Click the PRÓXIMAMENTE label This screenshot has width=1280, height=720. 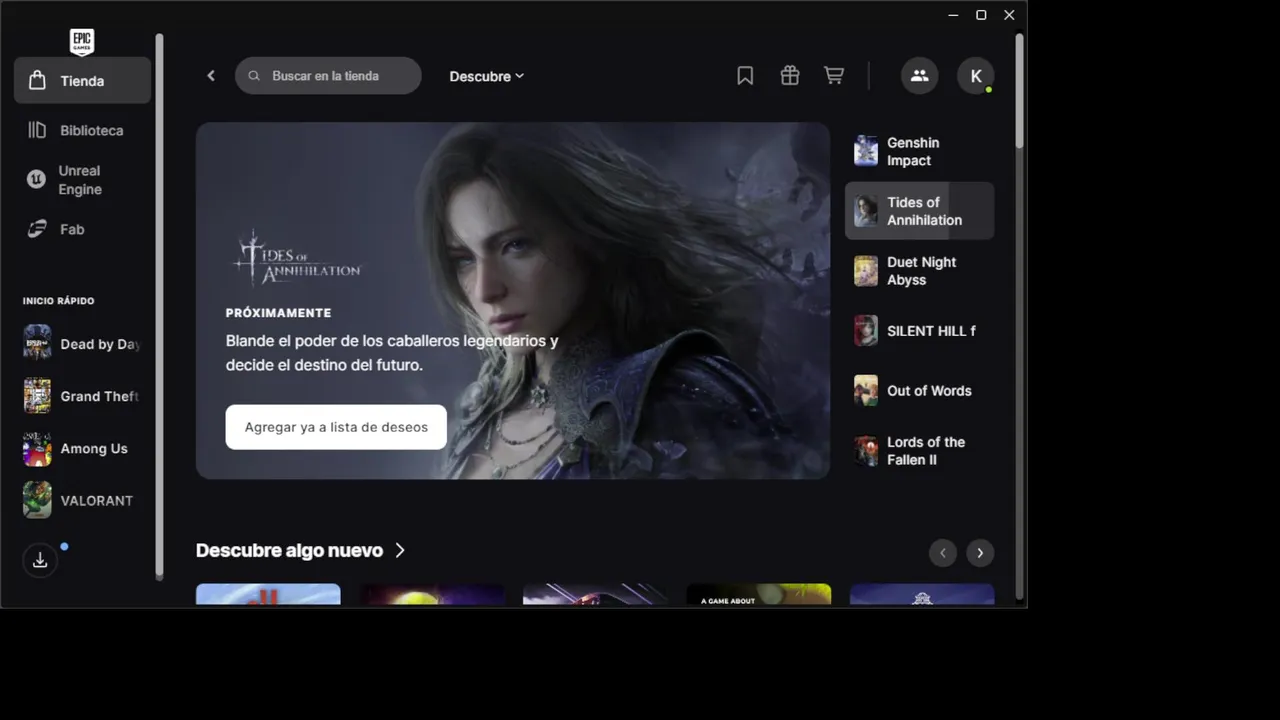coord(278,313)
